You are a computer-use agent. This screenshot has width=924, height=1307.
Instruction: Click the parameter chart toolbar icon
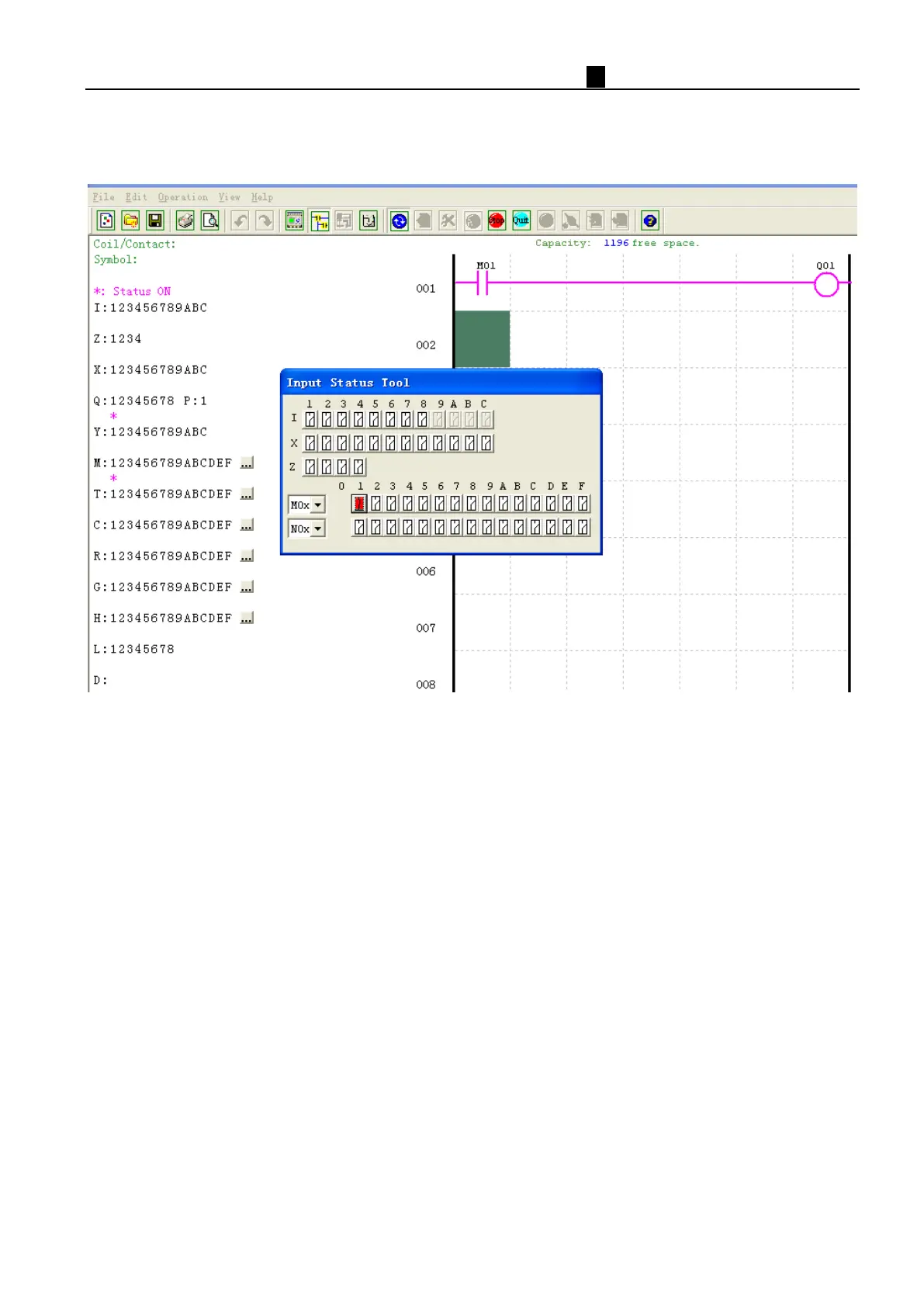click(x=369, y=221)
